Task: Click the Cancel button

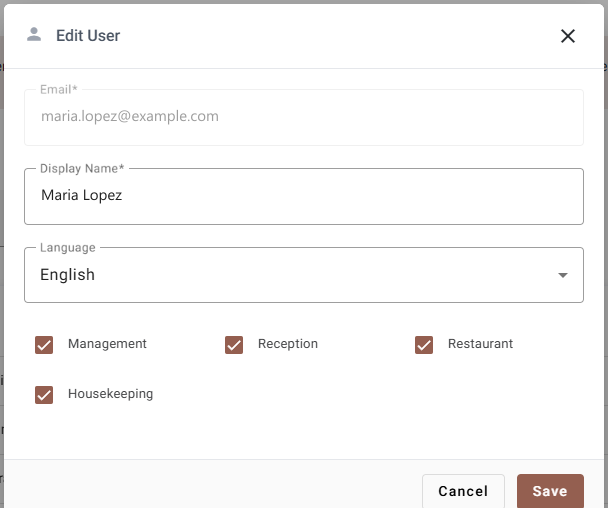Action: point(463,491)
